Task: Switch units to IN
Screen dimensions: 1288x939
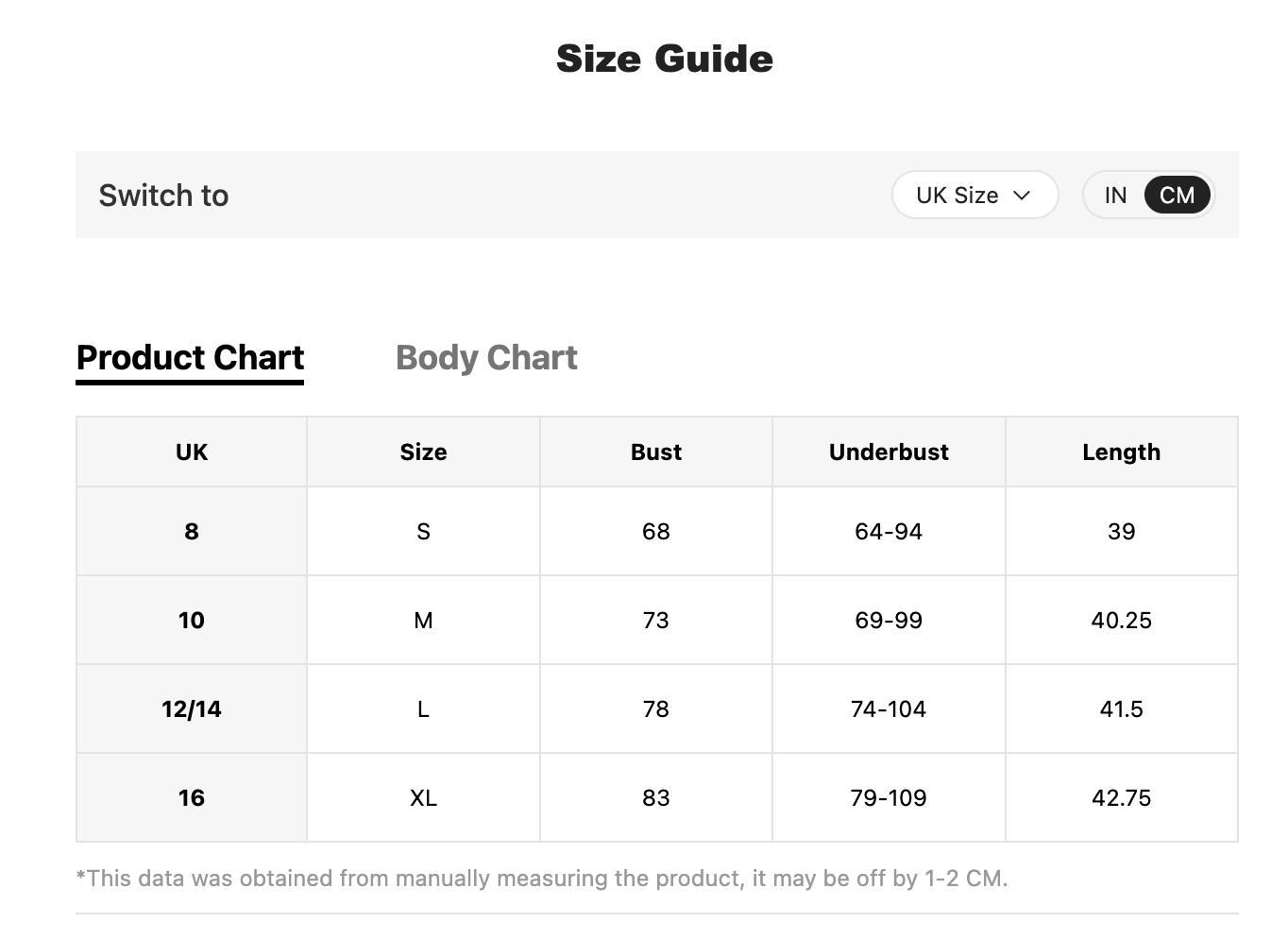Action: [x=1115, y=196]
